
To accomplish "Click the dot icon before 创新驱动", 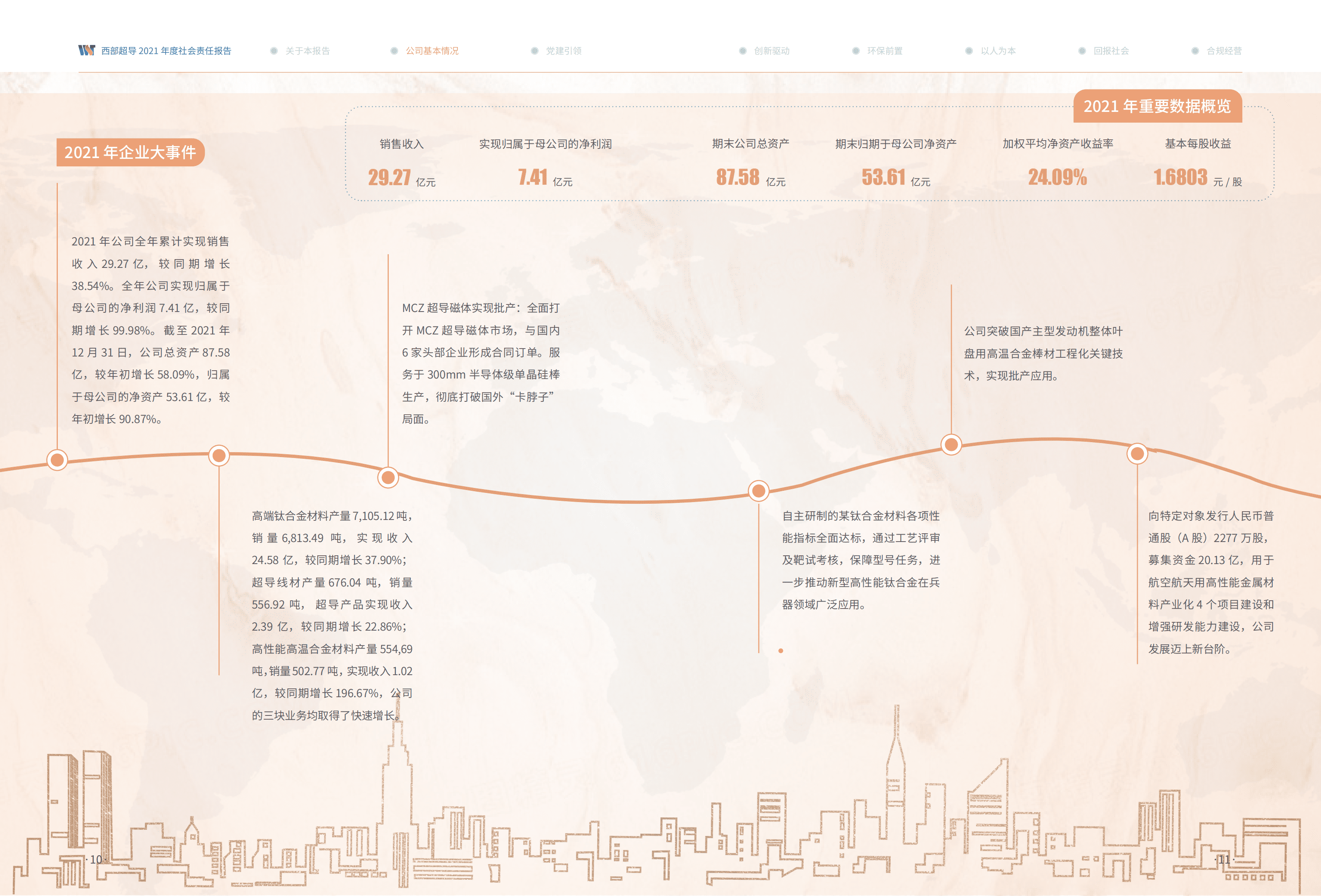I will [x=742, y=51].
